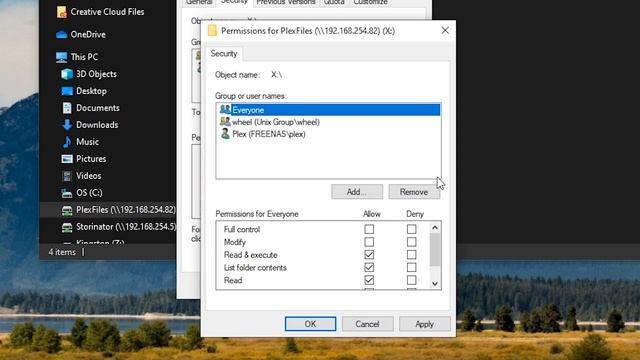This screenshot has height=360, width=640.
Task: Click the Downloads arrow icon
Action: tap(67, 125)
